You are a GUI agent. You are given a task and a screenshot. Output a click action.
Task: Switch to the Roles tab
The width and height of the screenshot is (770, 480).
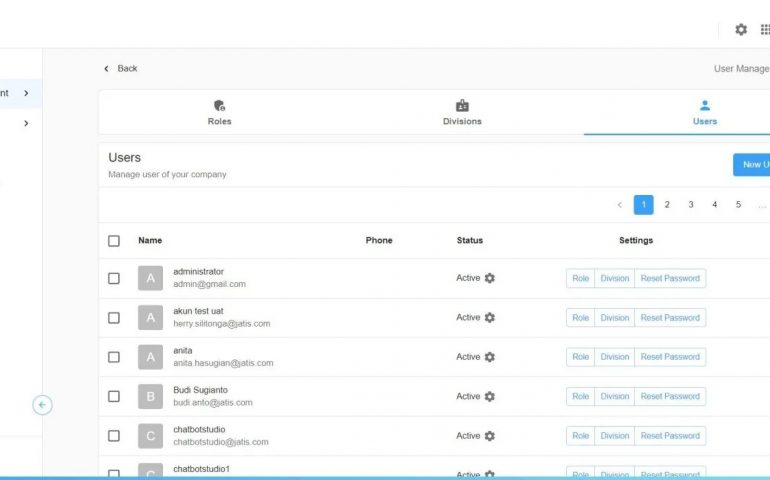tap(219, 112)
